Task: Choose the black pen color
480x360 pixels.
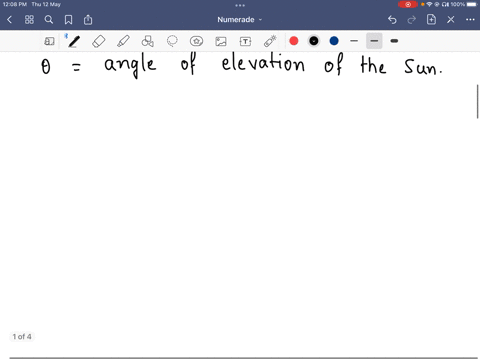Action: point(314,41)
